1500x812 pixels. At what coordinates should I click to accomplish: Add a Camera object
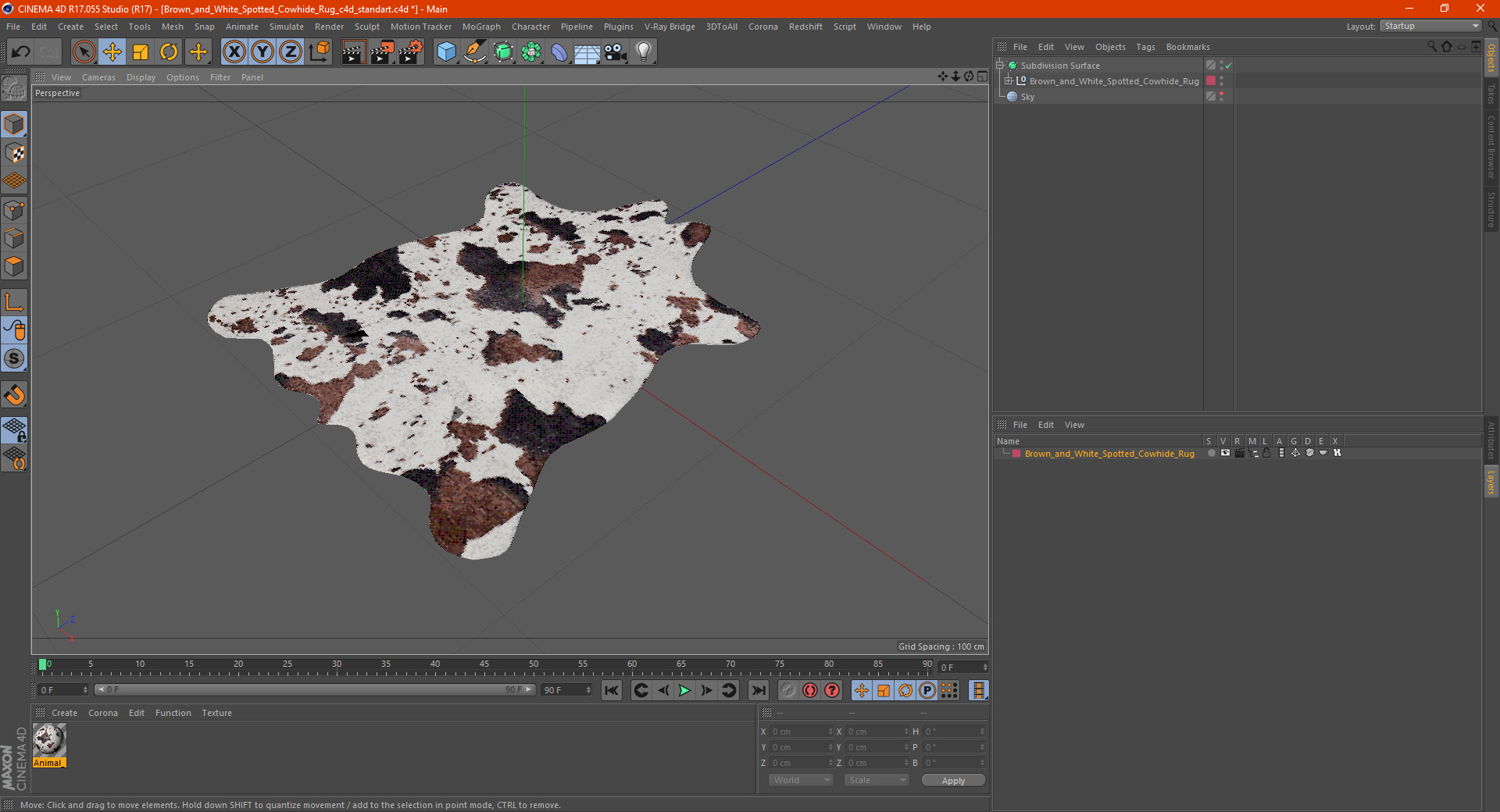pyautogui.click(x=616, y=52)
